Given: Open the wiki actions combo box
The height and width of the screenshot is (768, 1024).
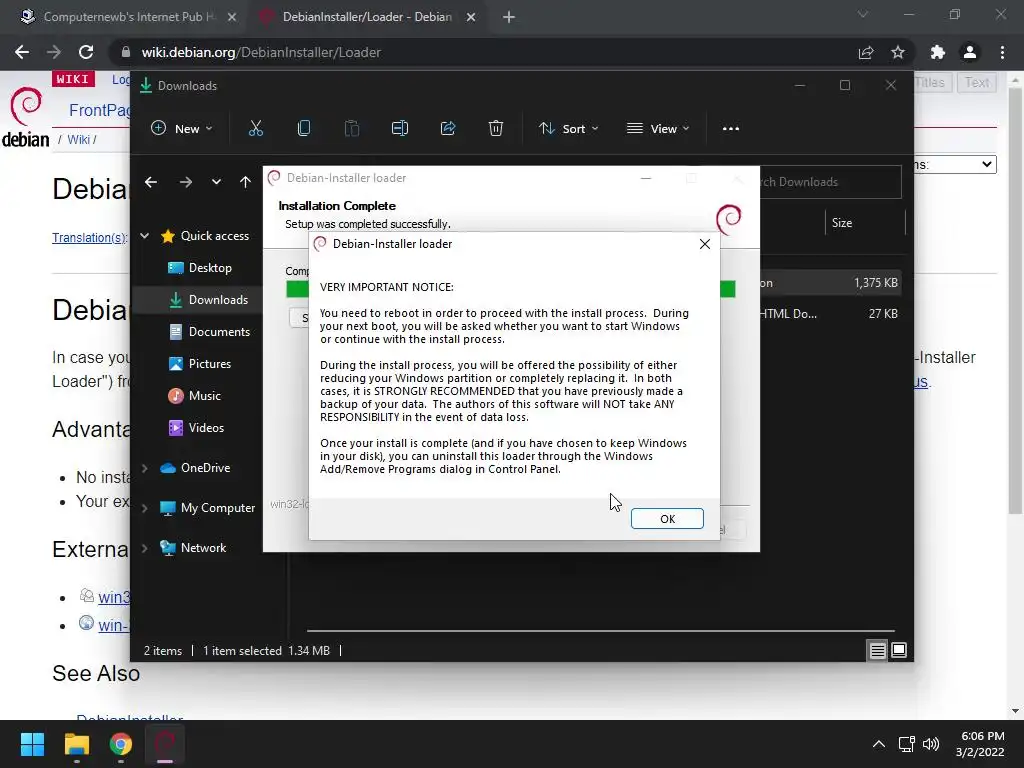Looking at the screenshot, I should [x=955, y=164].
